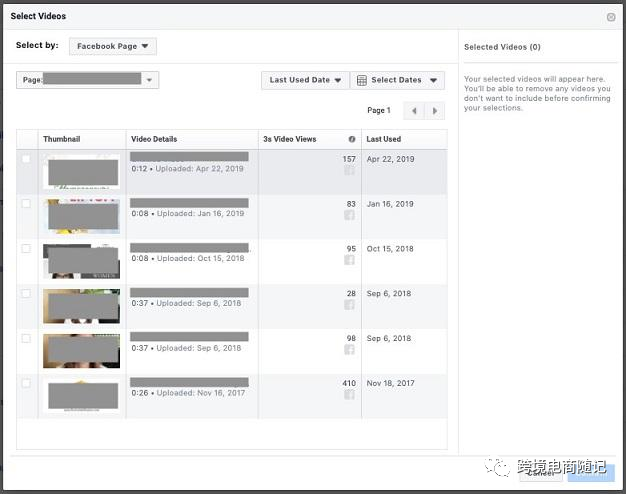Check the video uploaded Jan 16, 2019
This screenshot has width=626, height=494.
pos(26,204)
